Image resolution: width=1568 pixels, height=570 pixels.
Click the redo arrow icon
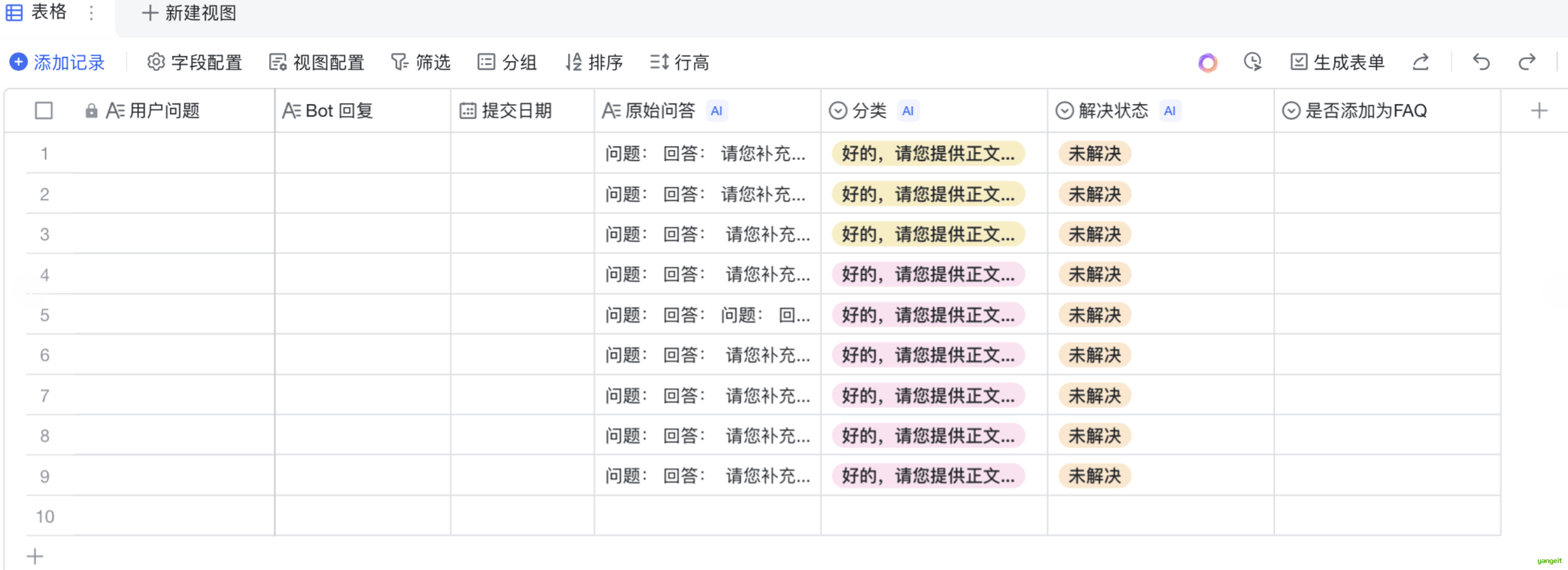coord(1526,62)
